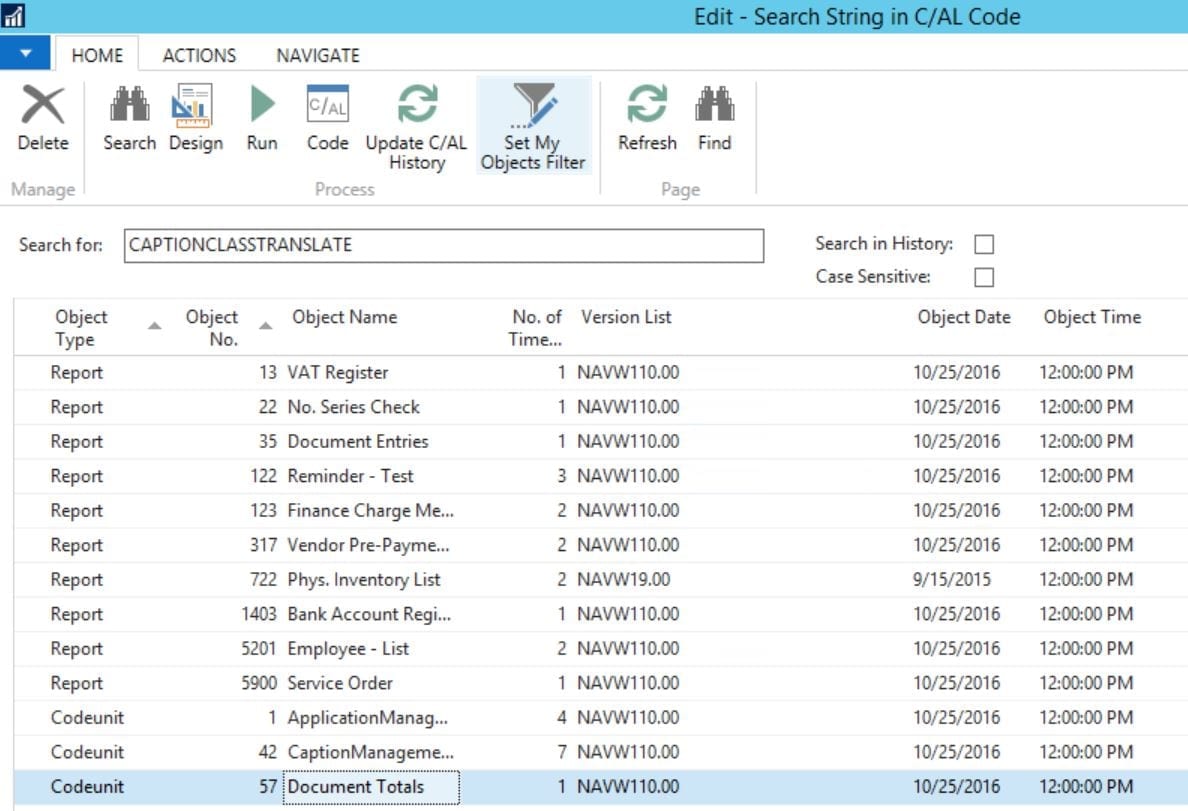Open the ACTIONS ribbon tab
The image size is (1188, 811).
(x=199, y=55)
